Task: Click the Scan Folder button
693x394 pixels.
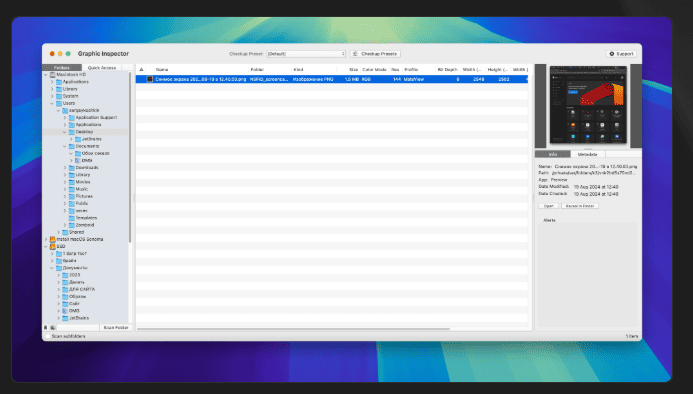Action: (116, 328)
